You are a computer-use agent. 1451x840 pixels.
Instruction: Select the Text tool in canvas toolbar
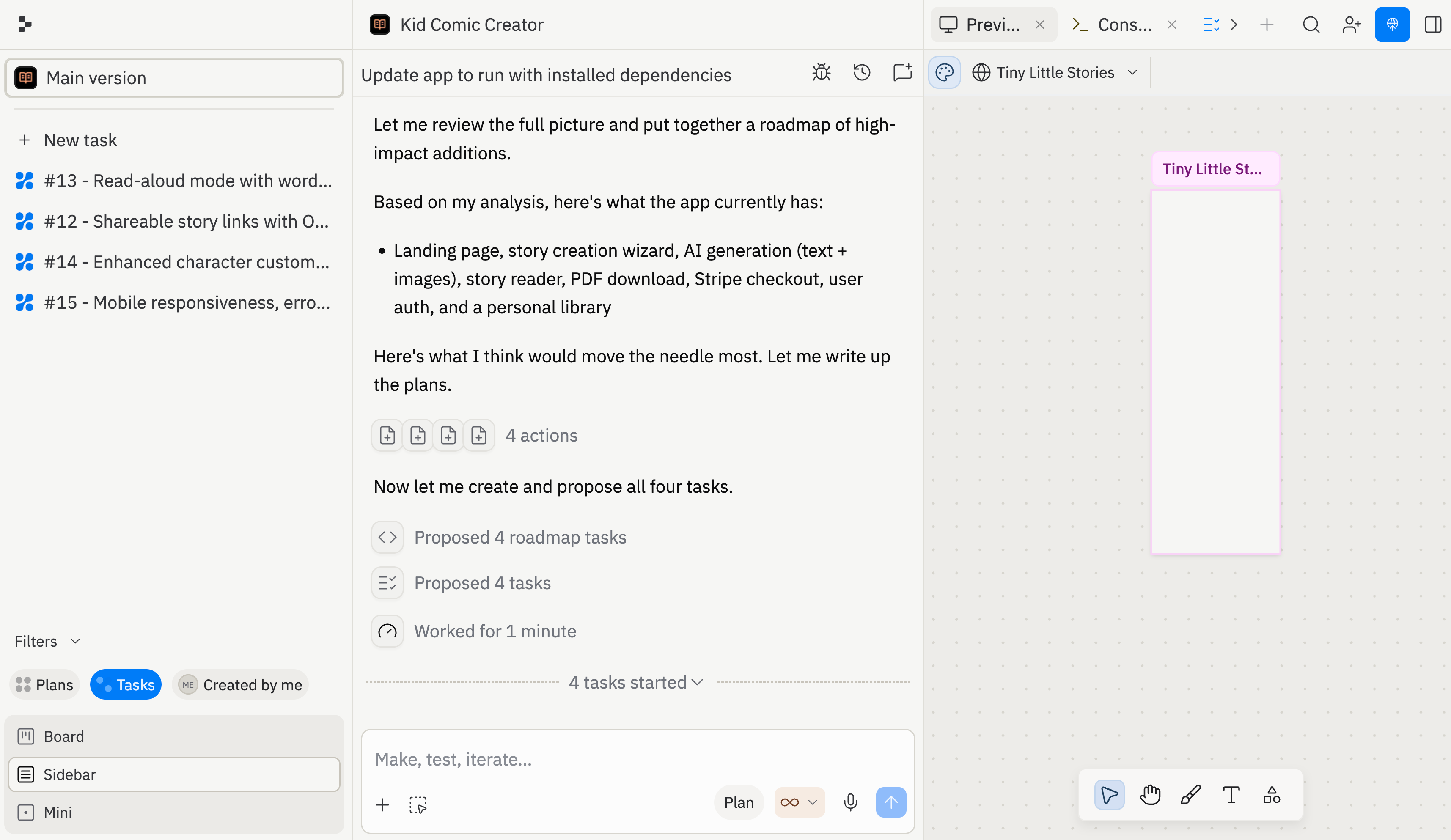click(x=1231, y=795)
